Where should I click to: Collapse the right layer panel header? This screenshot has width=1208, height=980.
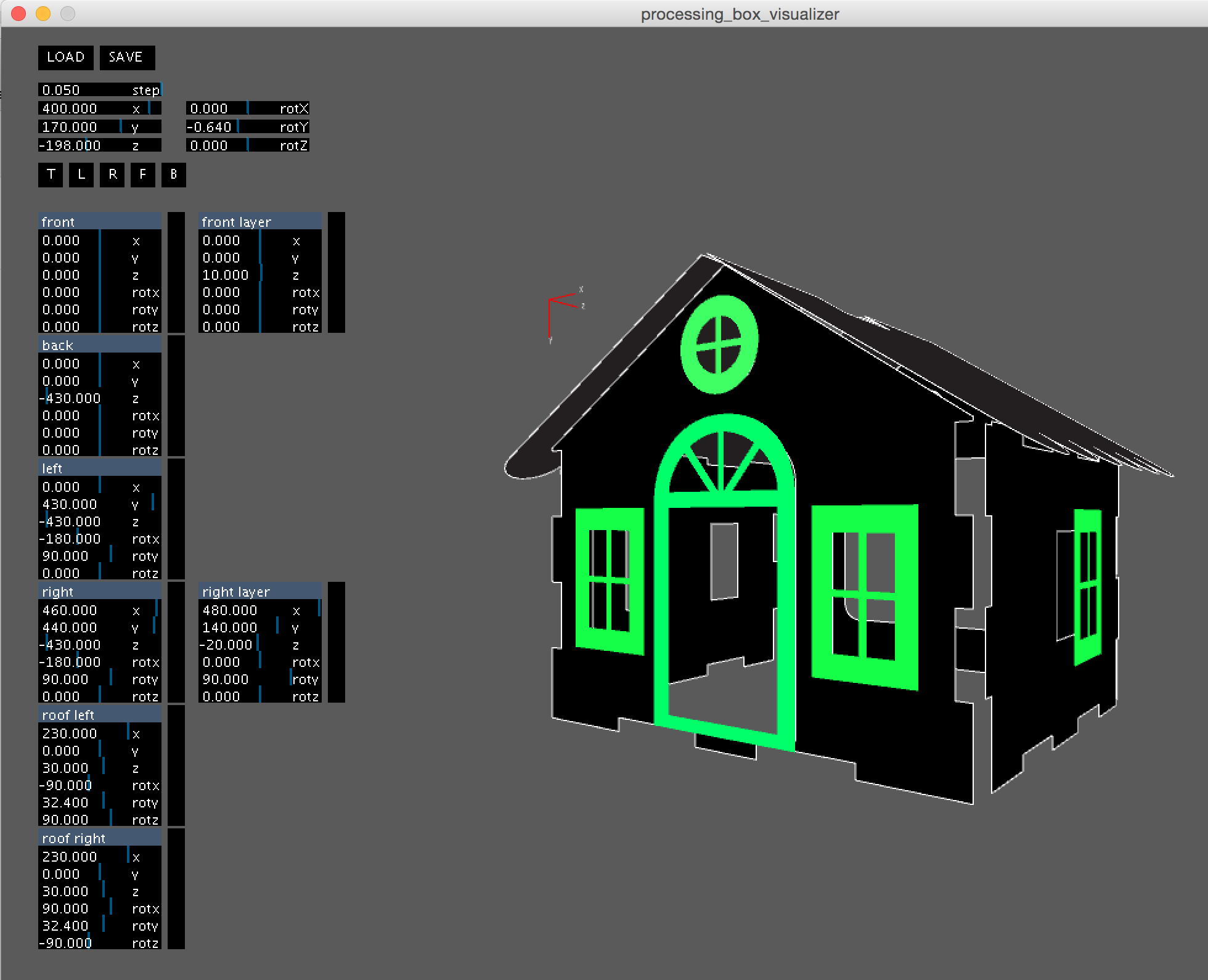(260, 591)
